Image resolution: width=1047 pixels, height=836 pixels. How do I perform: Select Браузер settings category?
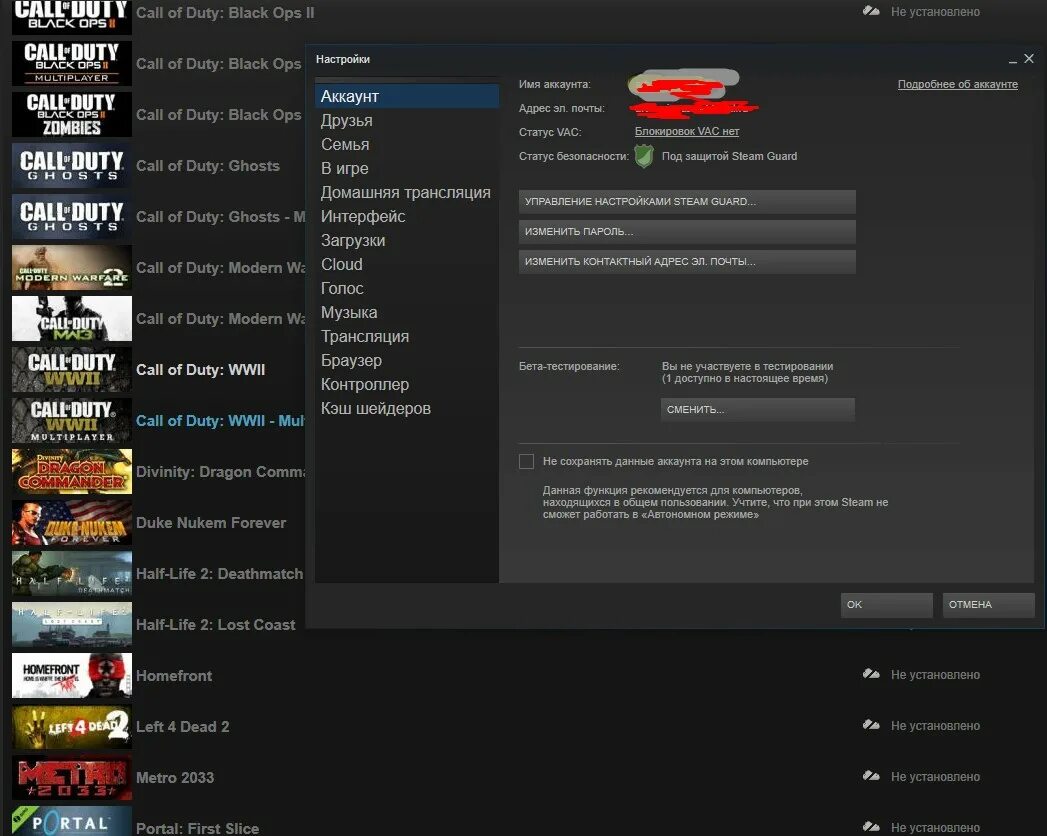click(x=351, y=361)
